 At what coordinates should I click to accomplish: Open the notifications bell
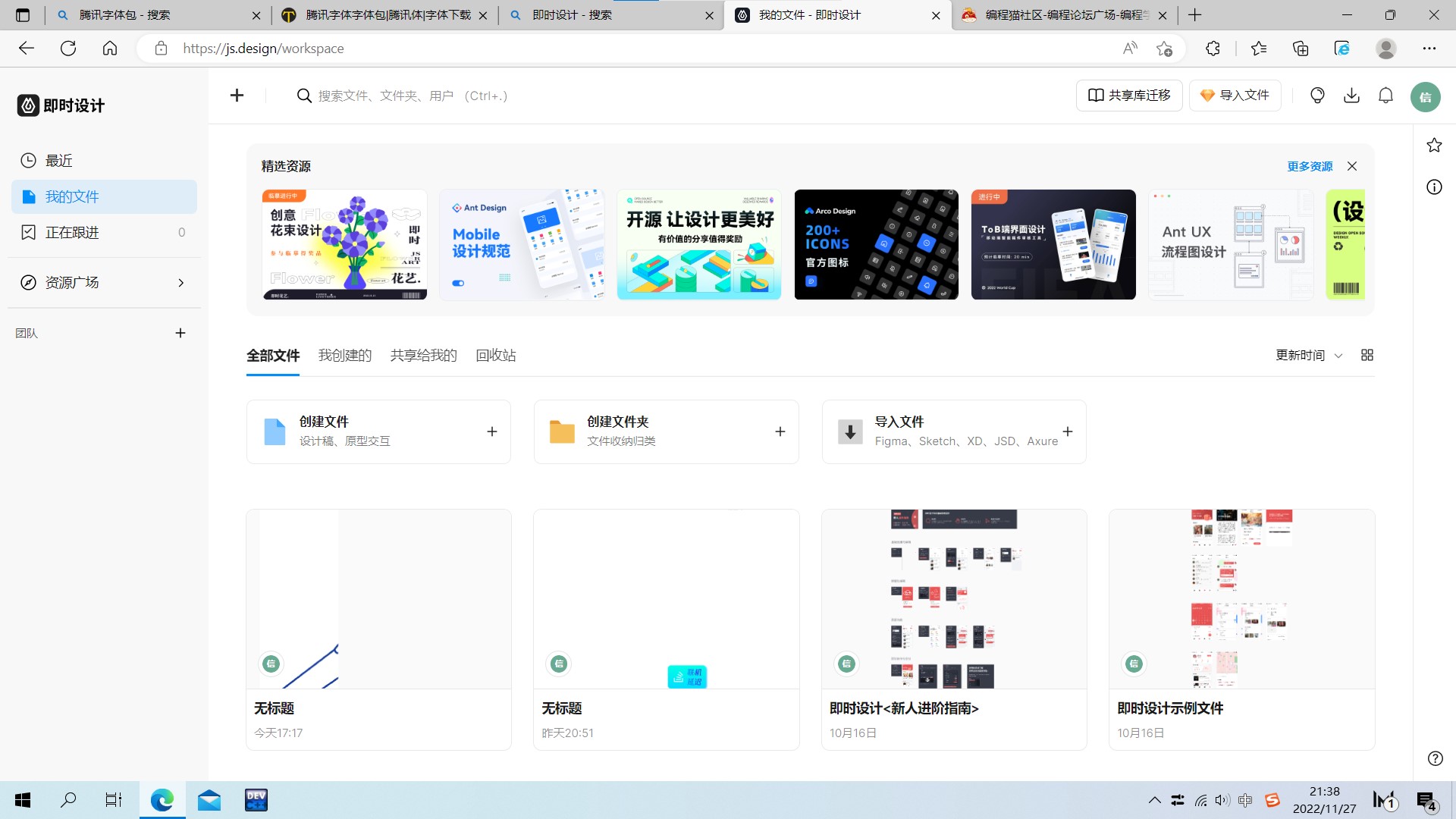tap(1385, 96)
